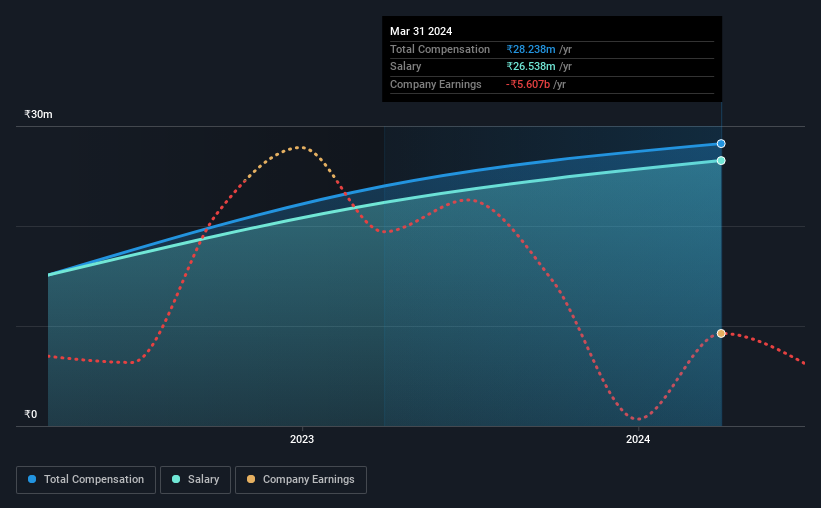Click the 2023 x-axis label
Image resolution: width=821 pixels, height=508 pixels.
[302, 439]
